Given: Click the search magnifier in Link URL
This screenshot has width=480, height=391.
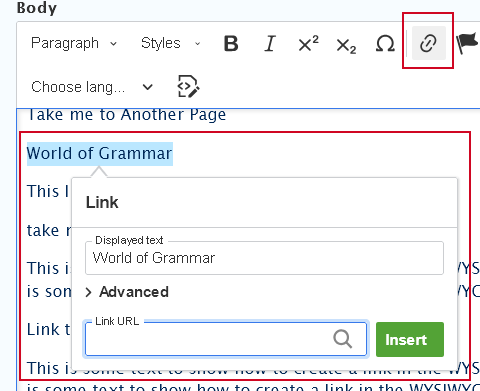Looking at the screenshot, I should pos(342,339).
